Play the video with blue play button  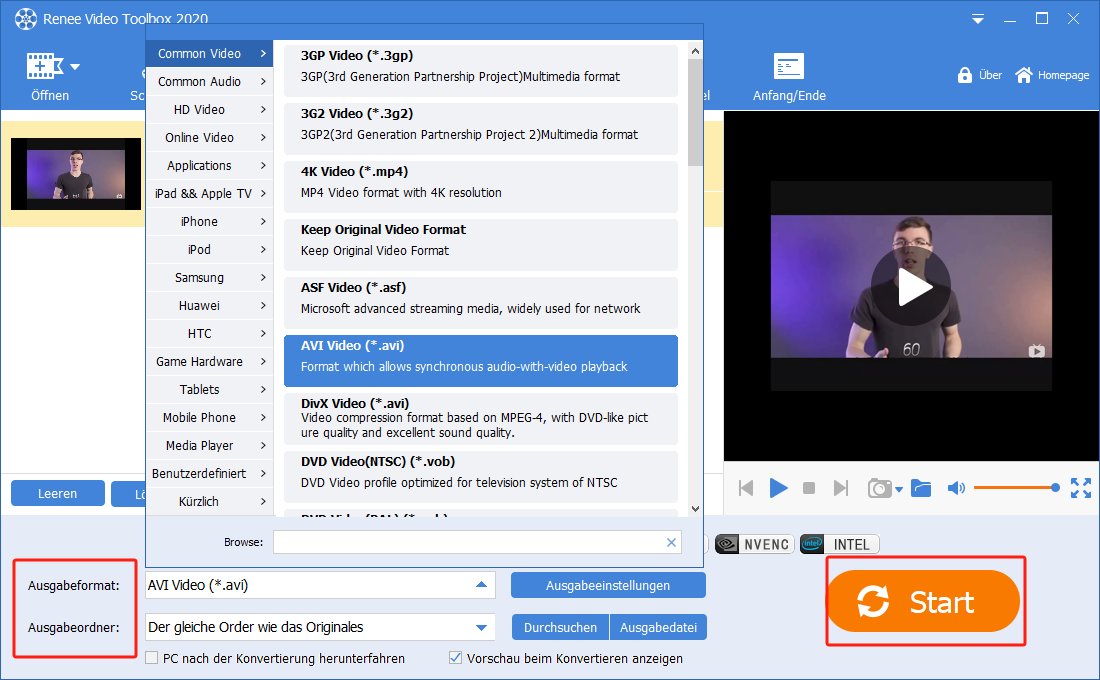778,488
